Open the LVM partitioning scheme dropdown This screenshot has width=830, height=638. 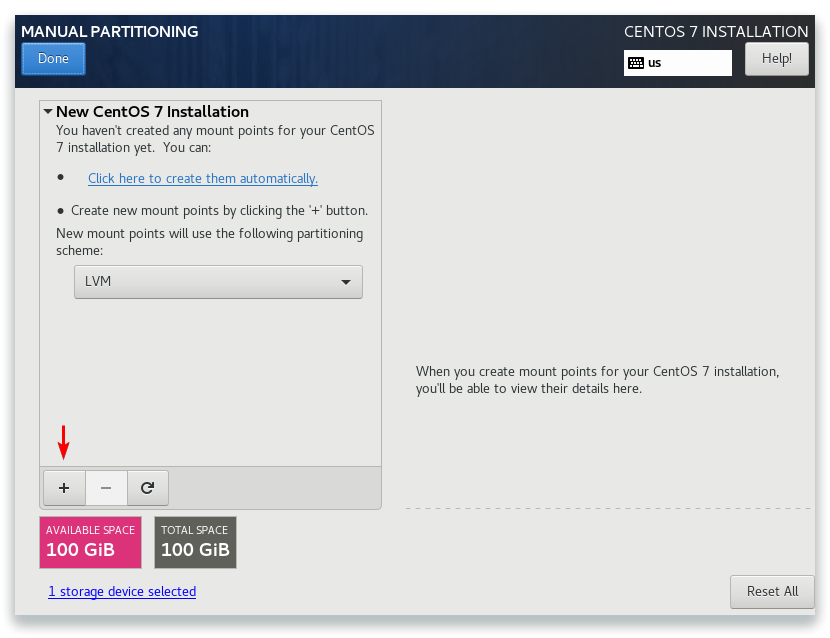[218, 282]
